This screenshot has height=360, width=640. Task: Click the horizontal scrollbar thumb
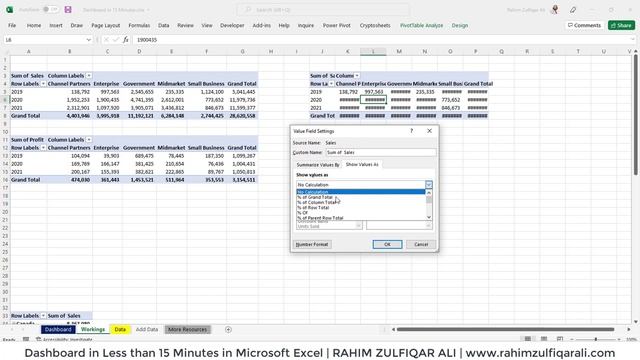pos(505,329)
